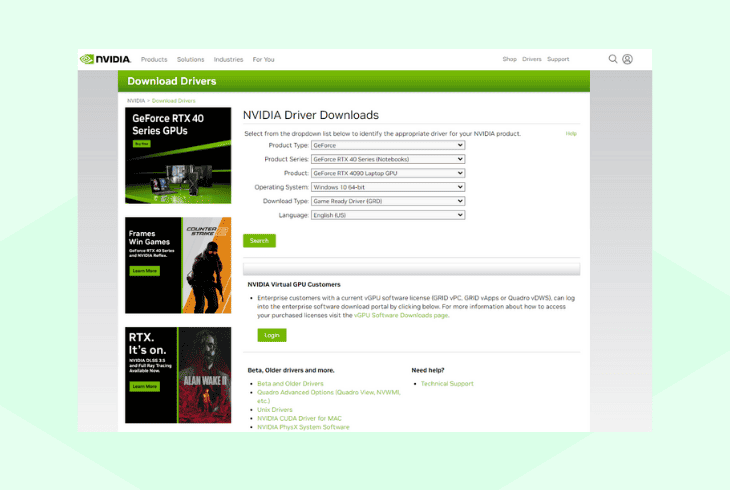Open the search magnifier icon
The width and height of the screenshot is (730, 490).
pyautogui.click(x=613, y=59)
